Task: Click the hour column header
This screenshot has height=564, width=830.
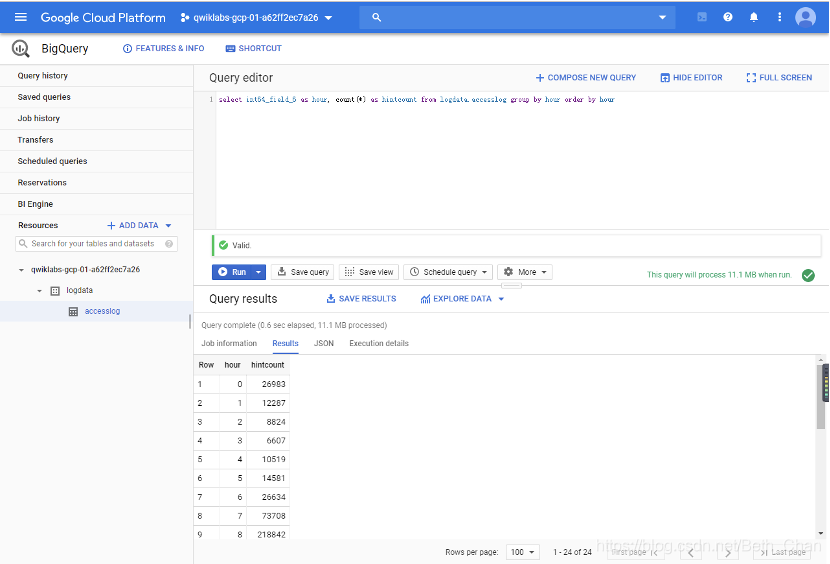Action: pos(232,365)
